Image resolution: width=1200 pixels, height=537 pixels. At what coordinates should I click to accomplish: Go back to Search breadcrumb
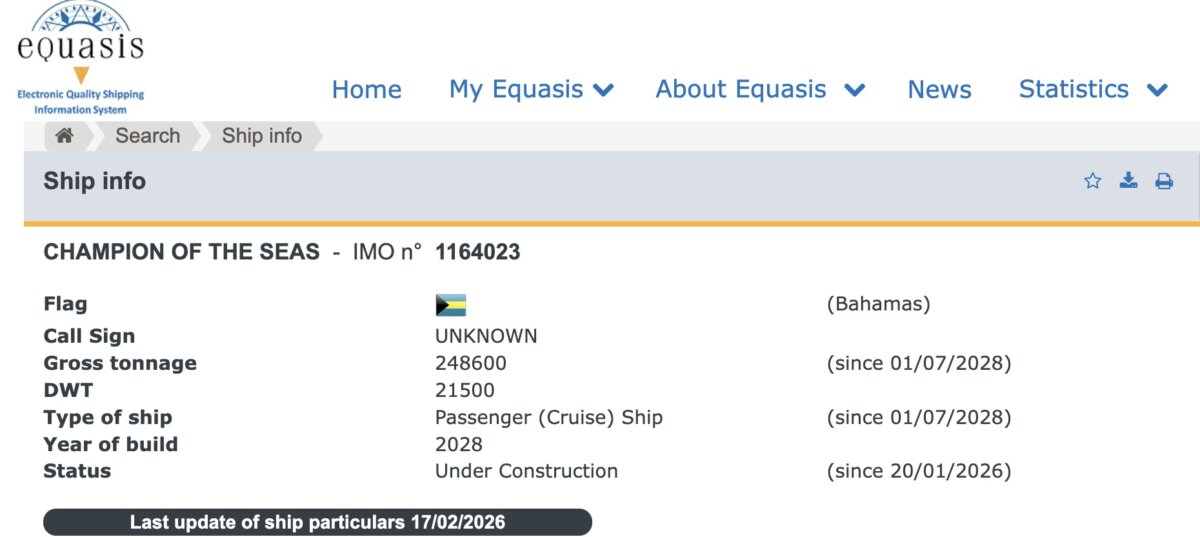coord(148,136)
